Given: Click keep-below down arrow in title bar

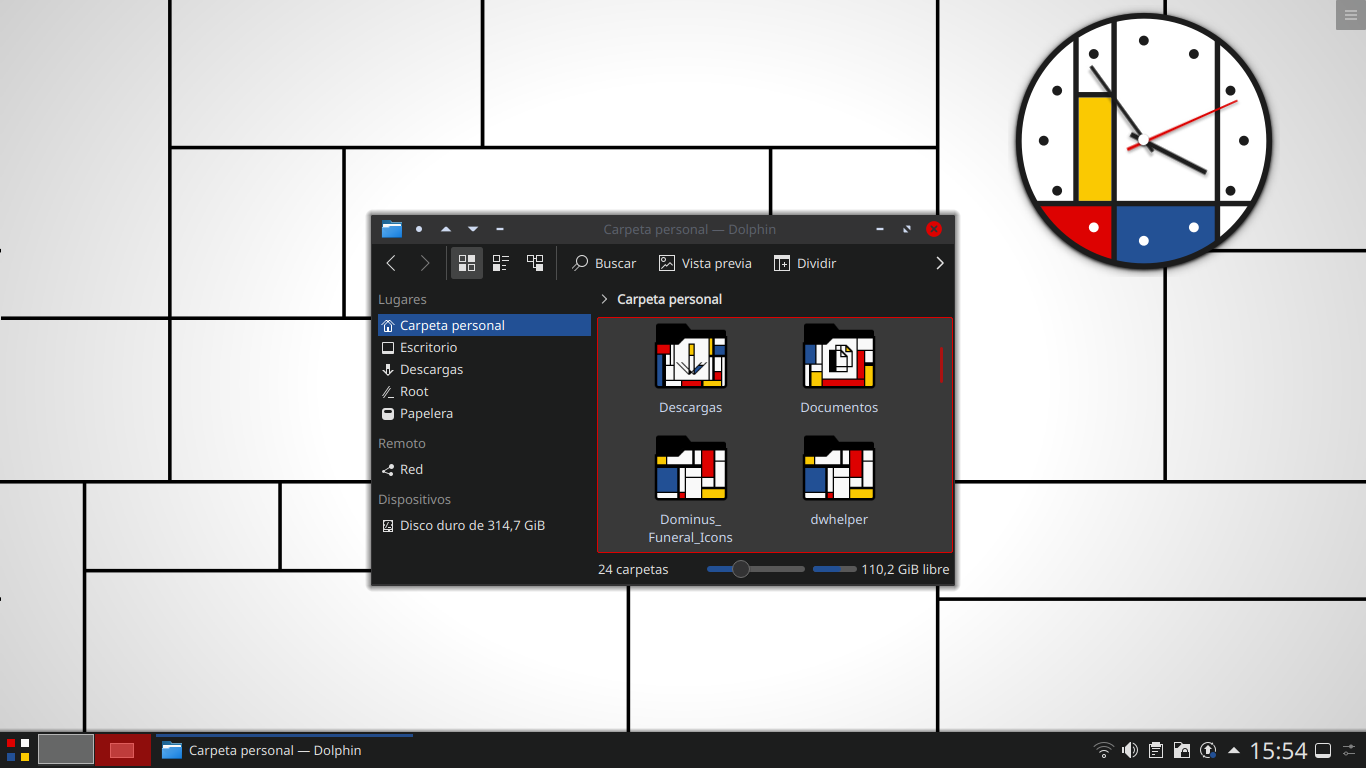Looking at the screenshot, I should coord(473,229).
